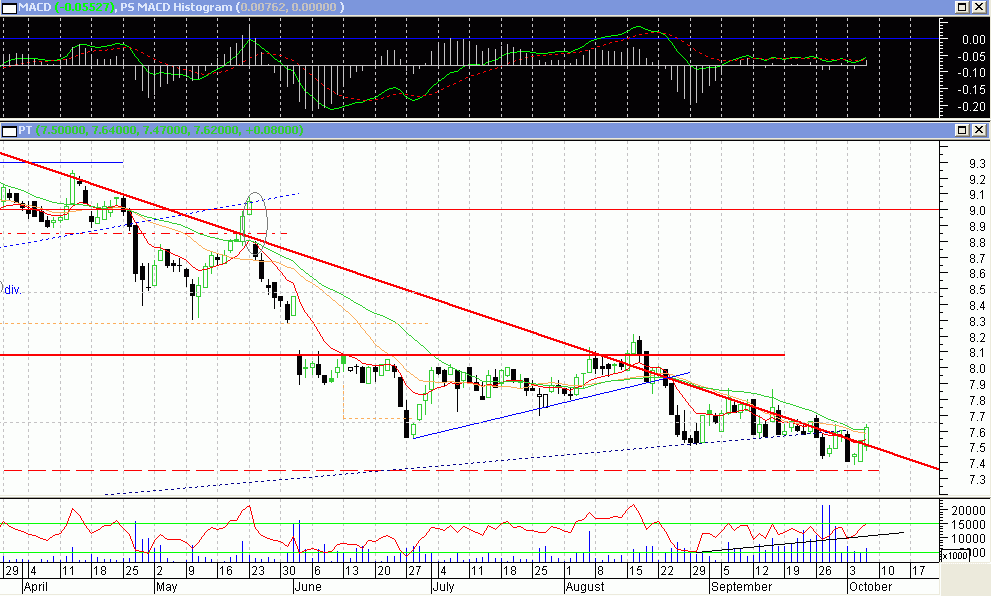The width and height of the screenshot is (991, 596).
Task: Maximize the PT price chart panel
Action: 961,130
